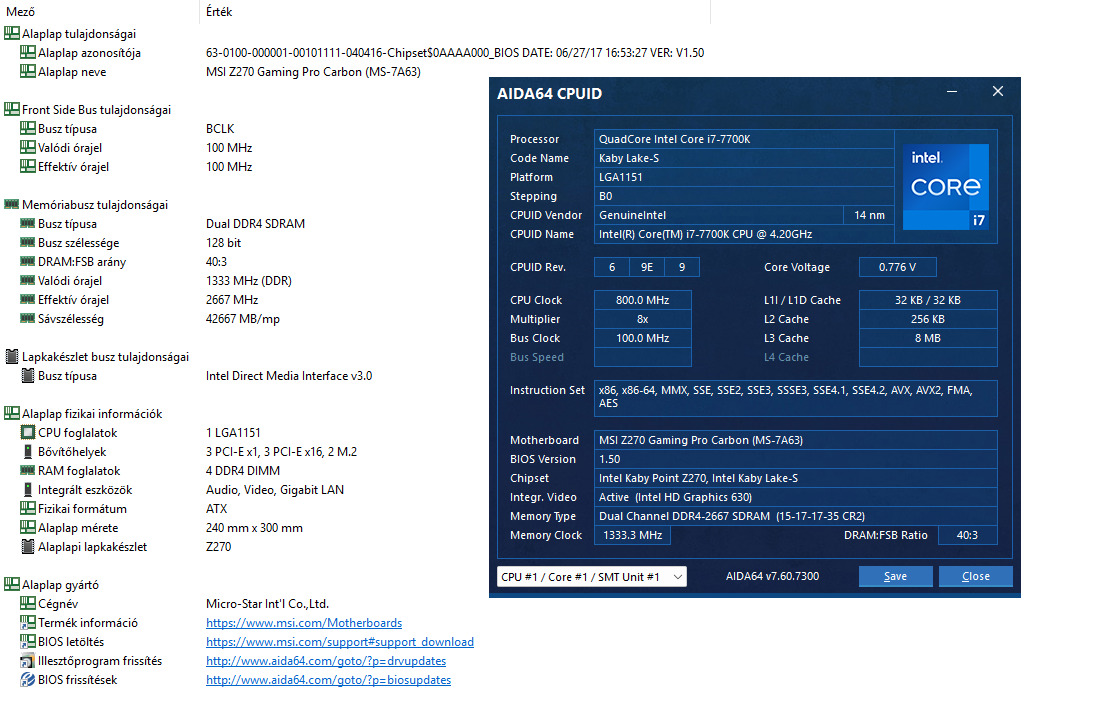The image size is (1099, 726).
Task: Click the Bus Clock value 100.0 MHz
Action: pyautogui.click(x=643, y=338)
